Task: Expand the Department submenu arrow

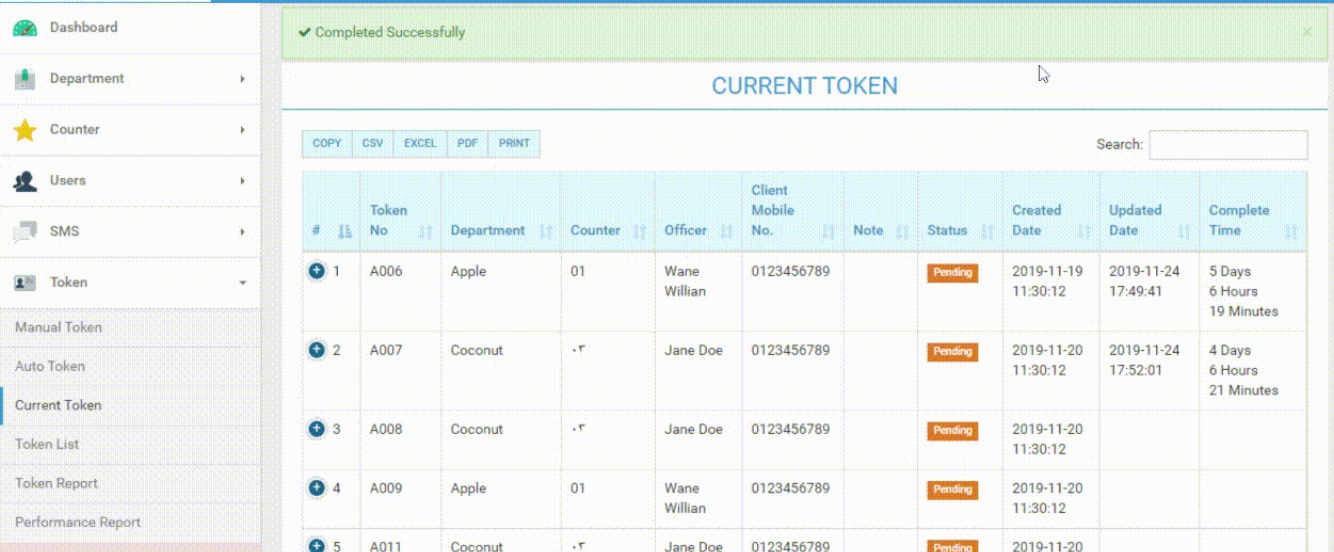Action: pyautogui.click(x=242, y=79)
